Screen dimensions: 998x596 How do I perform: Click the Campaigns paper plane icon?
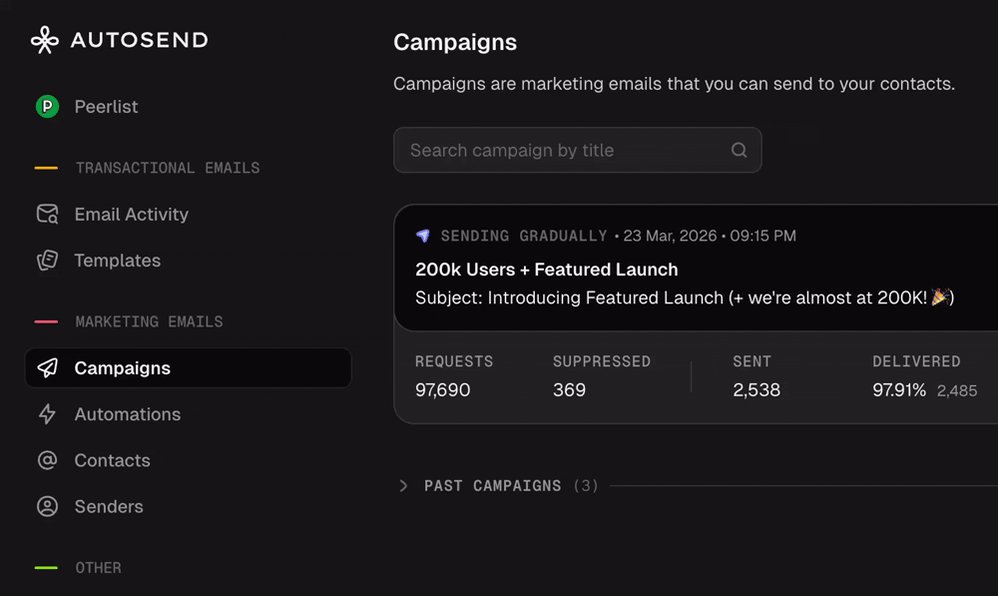(48, 367)
